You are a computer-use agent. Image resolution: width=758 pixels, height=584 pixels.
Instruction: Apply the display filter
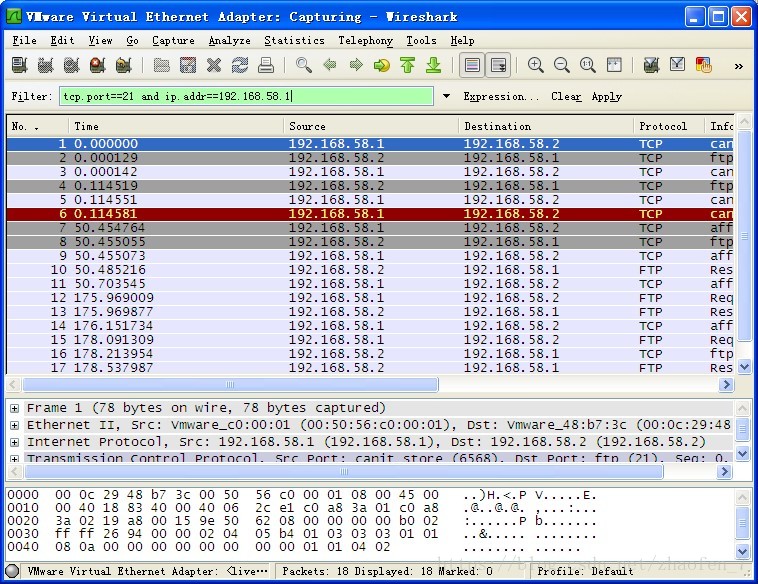coord(607,96)
